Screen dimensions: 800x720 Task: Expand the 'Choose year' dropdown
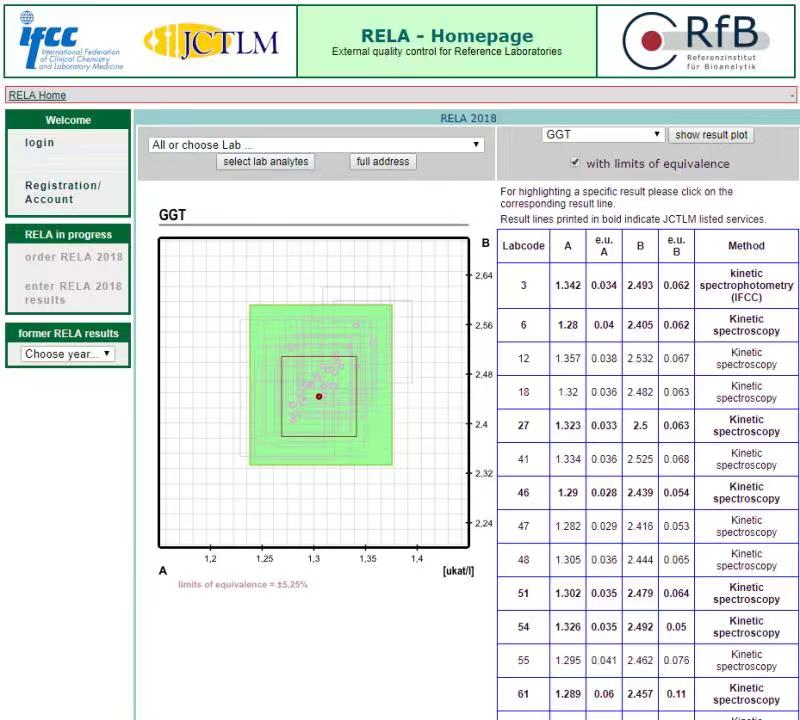pos(68,354)
